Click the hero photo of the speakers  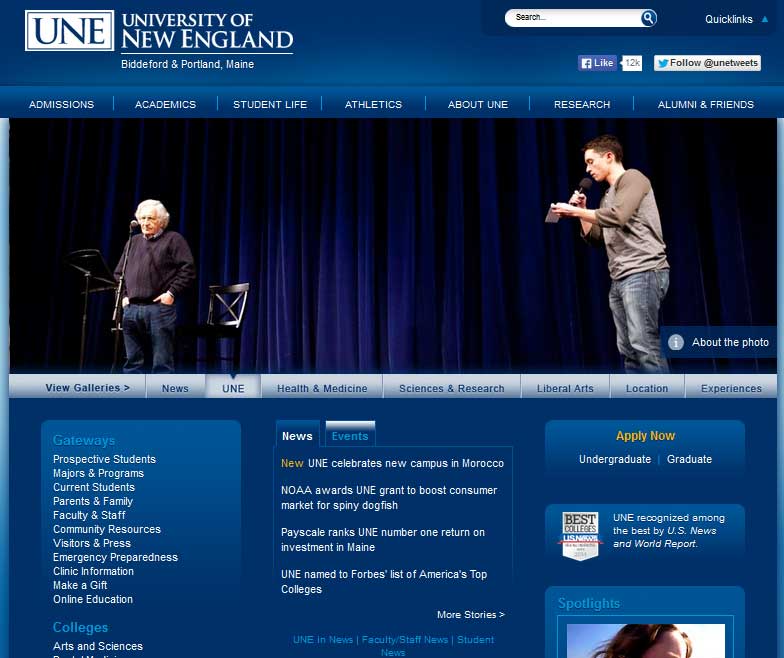point(392,246)
